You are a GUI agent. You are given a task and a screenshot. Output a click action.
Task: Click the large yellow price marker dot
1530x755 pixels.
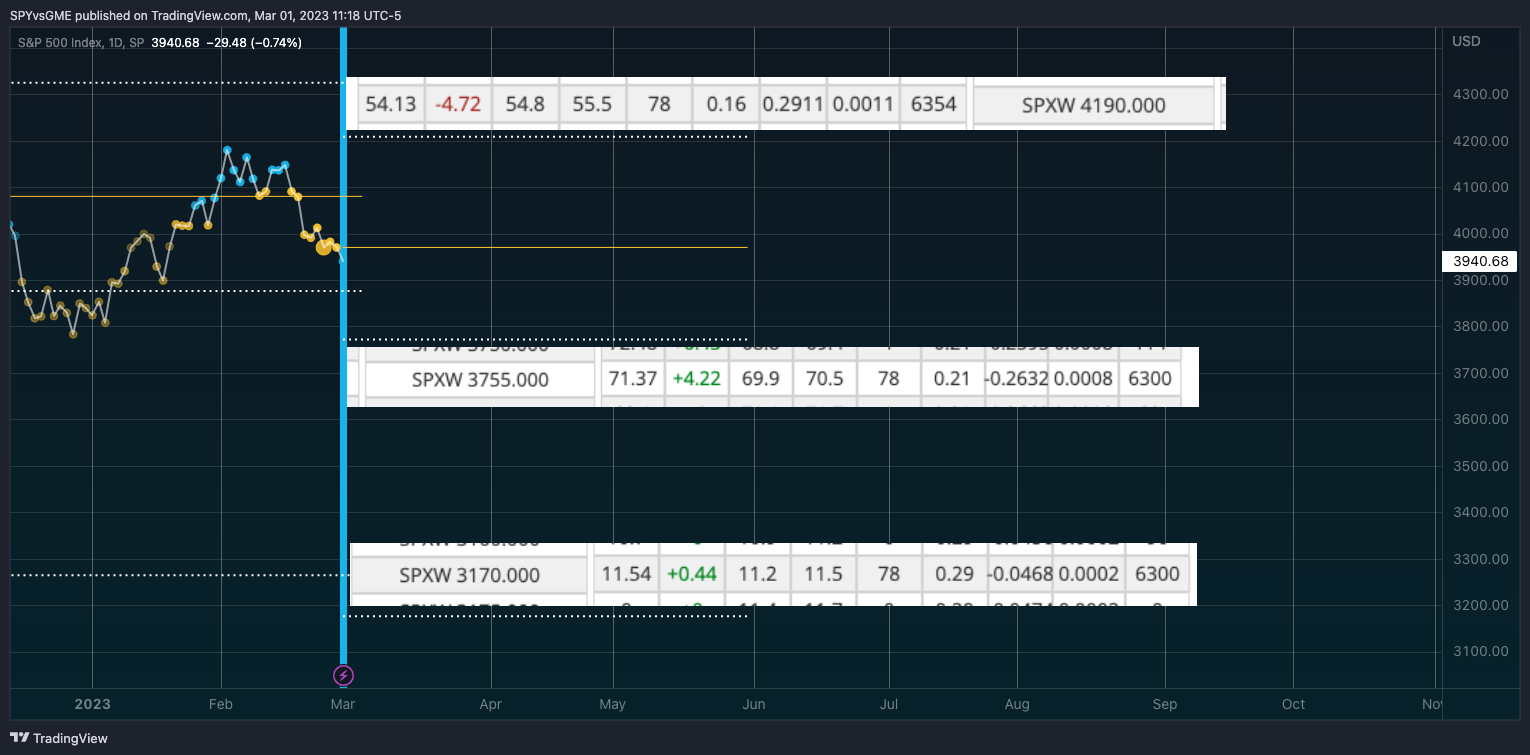click(x=324, y=247)
